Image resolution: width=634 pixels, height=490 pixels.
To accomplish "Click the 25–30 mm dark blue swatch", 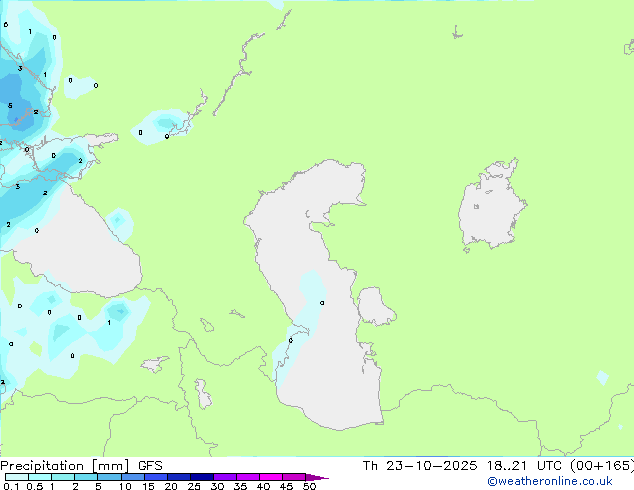I will pos(201,477).
